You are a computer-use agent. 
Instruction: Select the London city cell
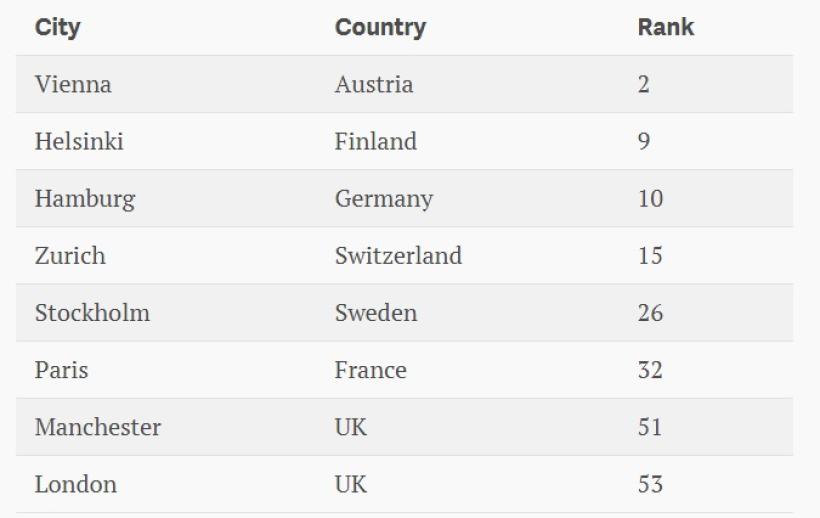coord(75,485)
